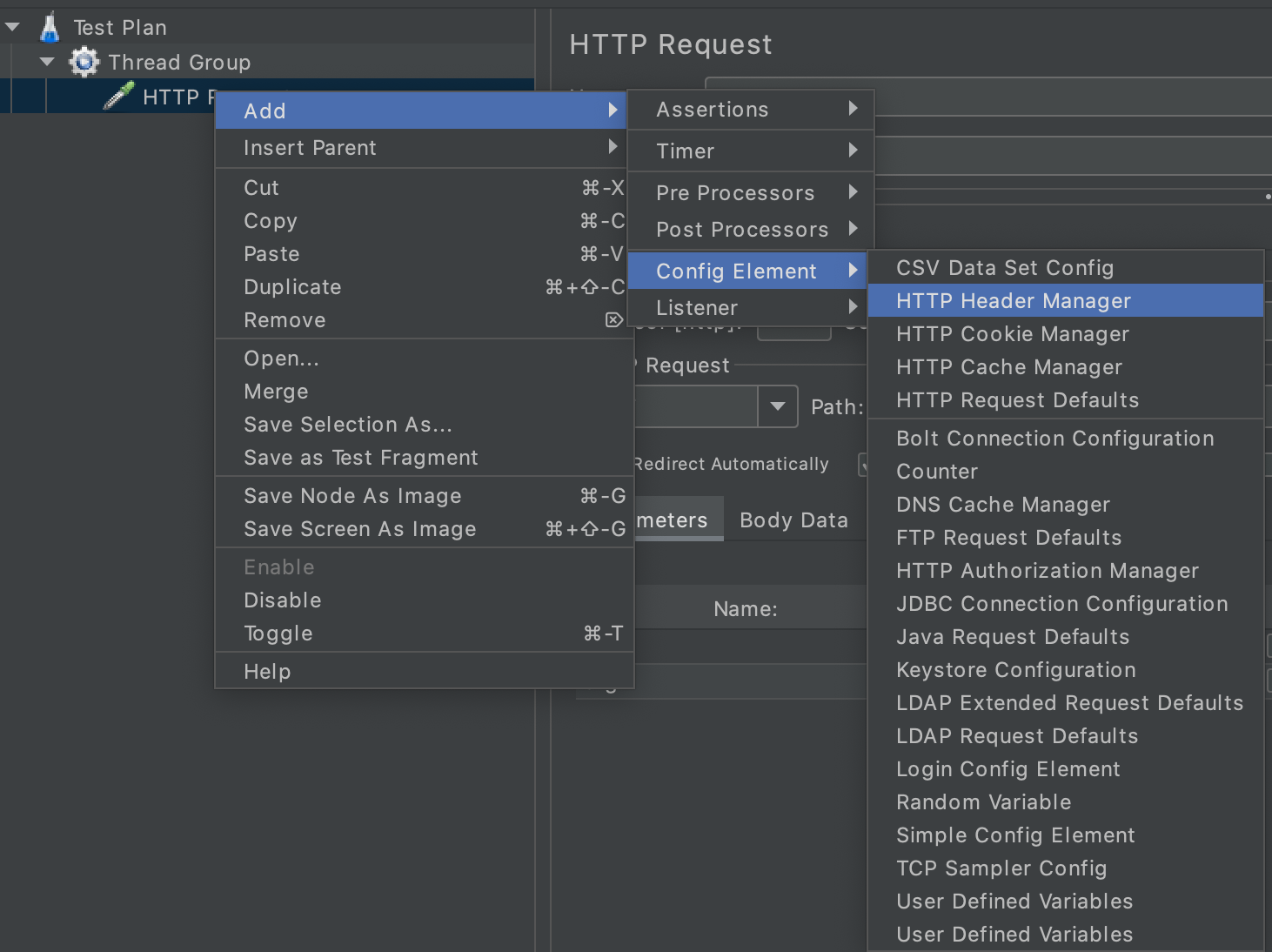Choose Paste from the context menu
The width and height of the screenshot is (1272, 952).
point(425,254)
